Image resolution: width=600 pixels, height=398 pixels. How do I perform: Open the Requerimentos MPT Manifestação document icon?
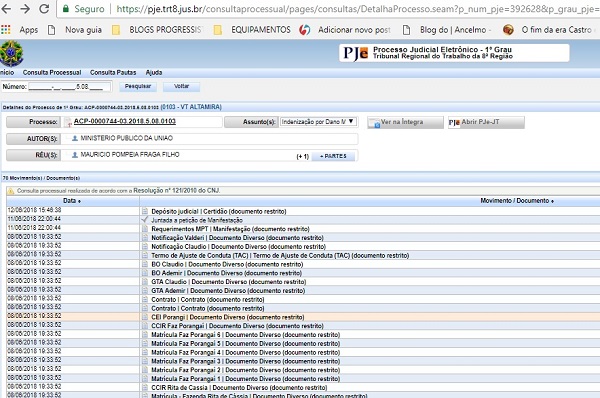[x=145, y=229]
